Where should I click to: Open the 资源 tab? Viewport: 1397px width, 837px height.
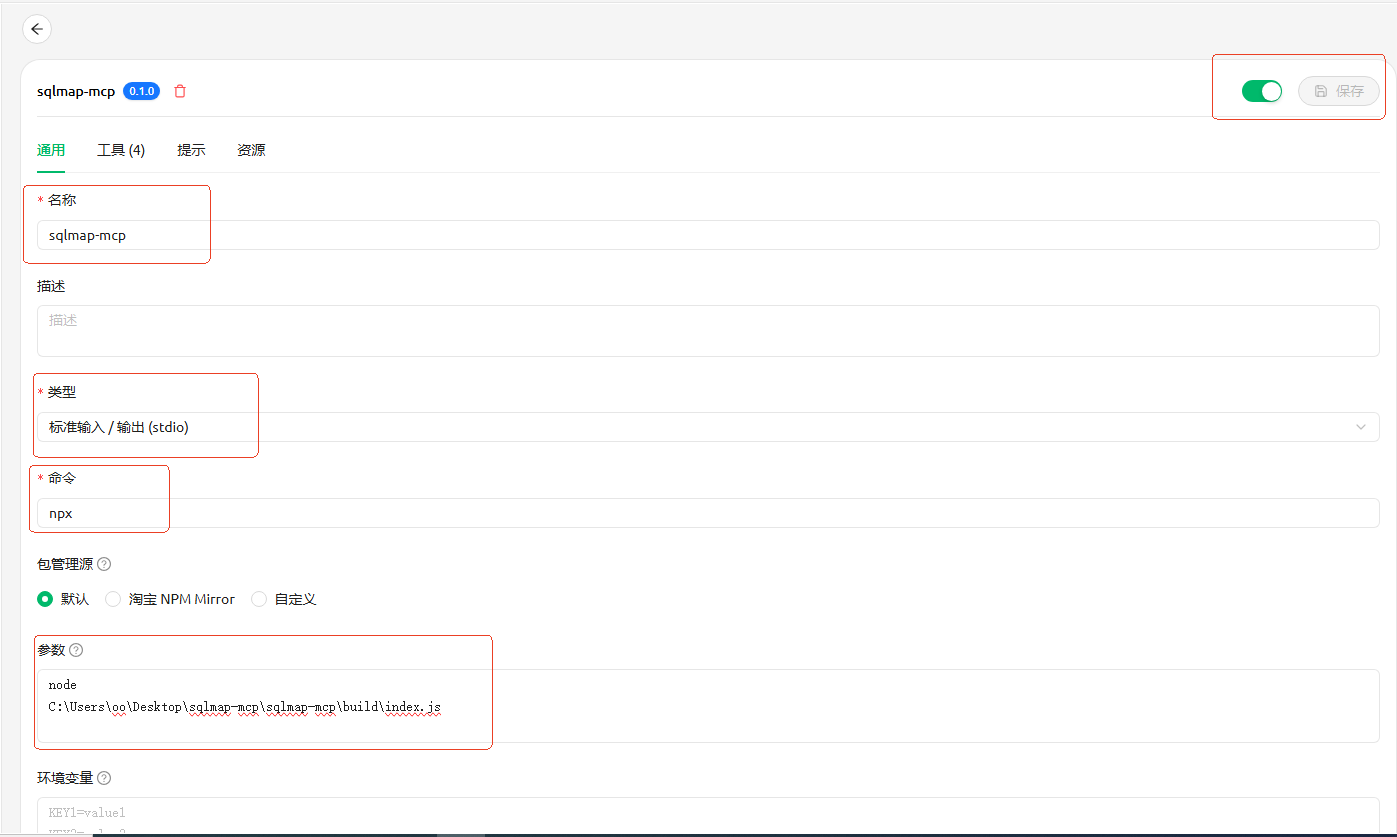(x=251, y=150)
